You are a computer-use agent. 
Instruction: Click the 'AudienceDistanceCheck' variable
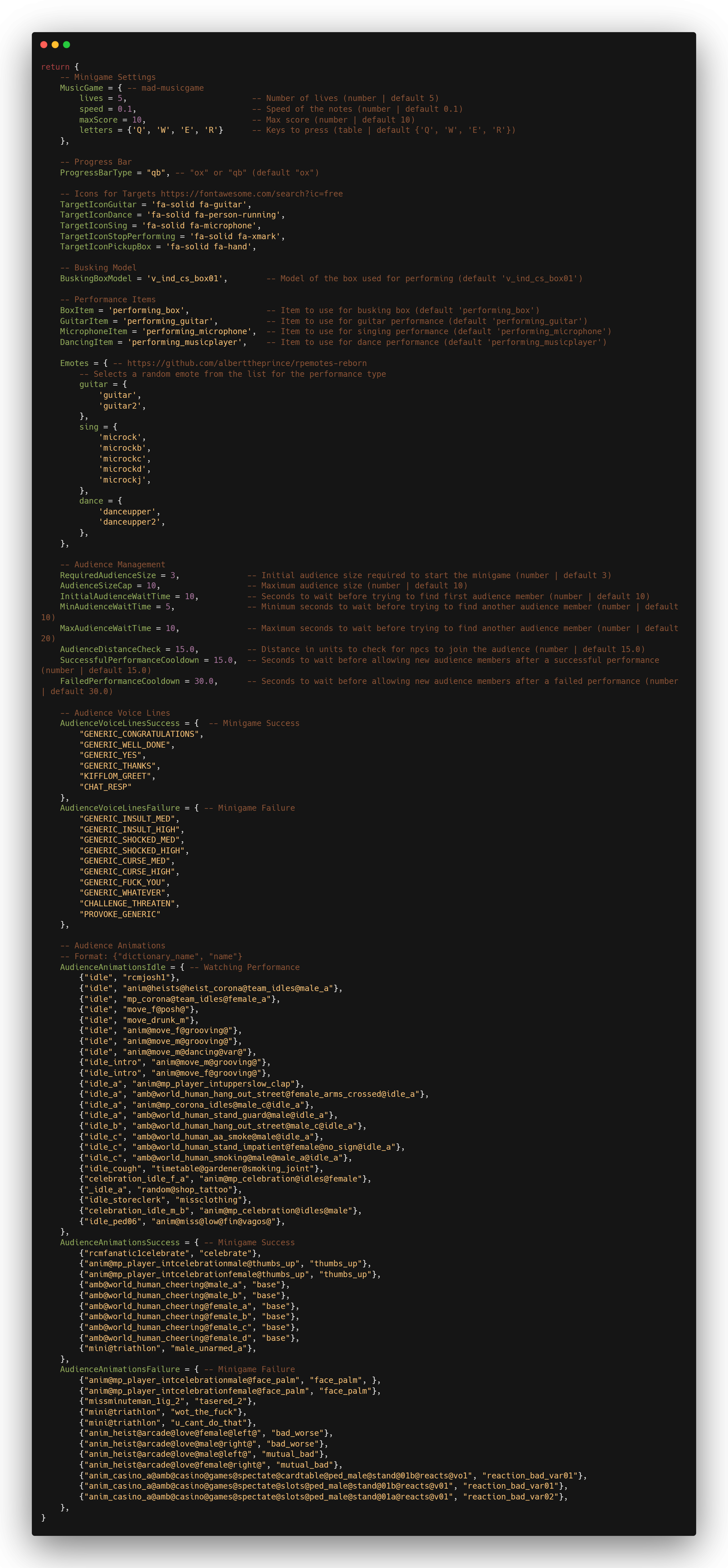point(110,649)
